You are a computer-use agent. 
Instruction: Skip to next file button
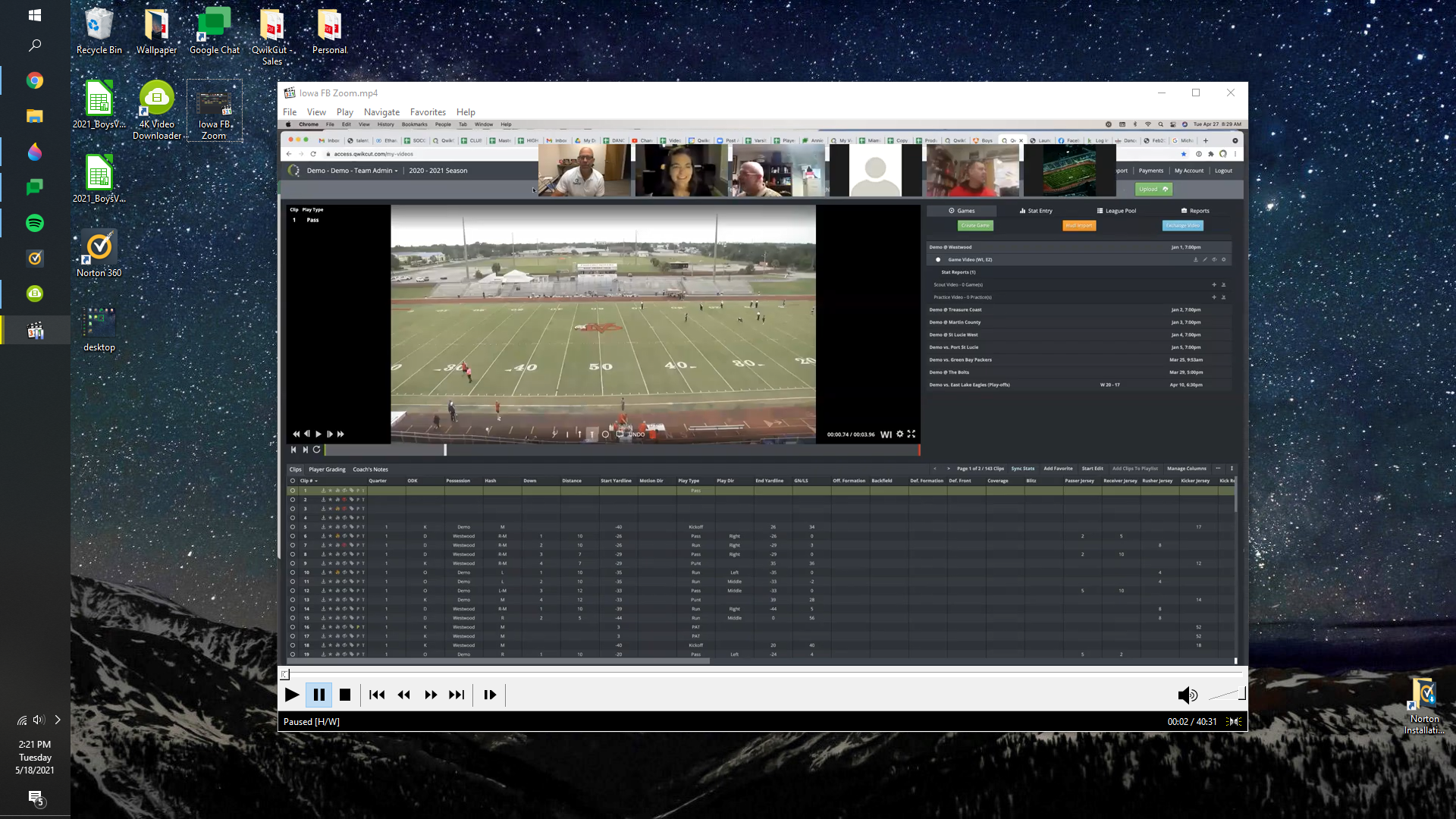coord(457,695)
